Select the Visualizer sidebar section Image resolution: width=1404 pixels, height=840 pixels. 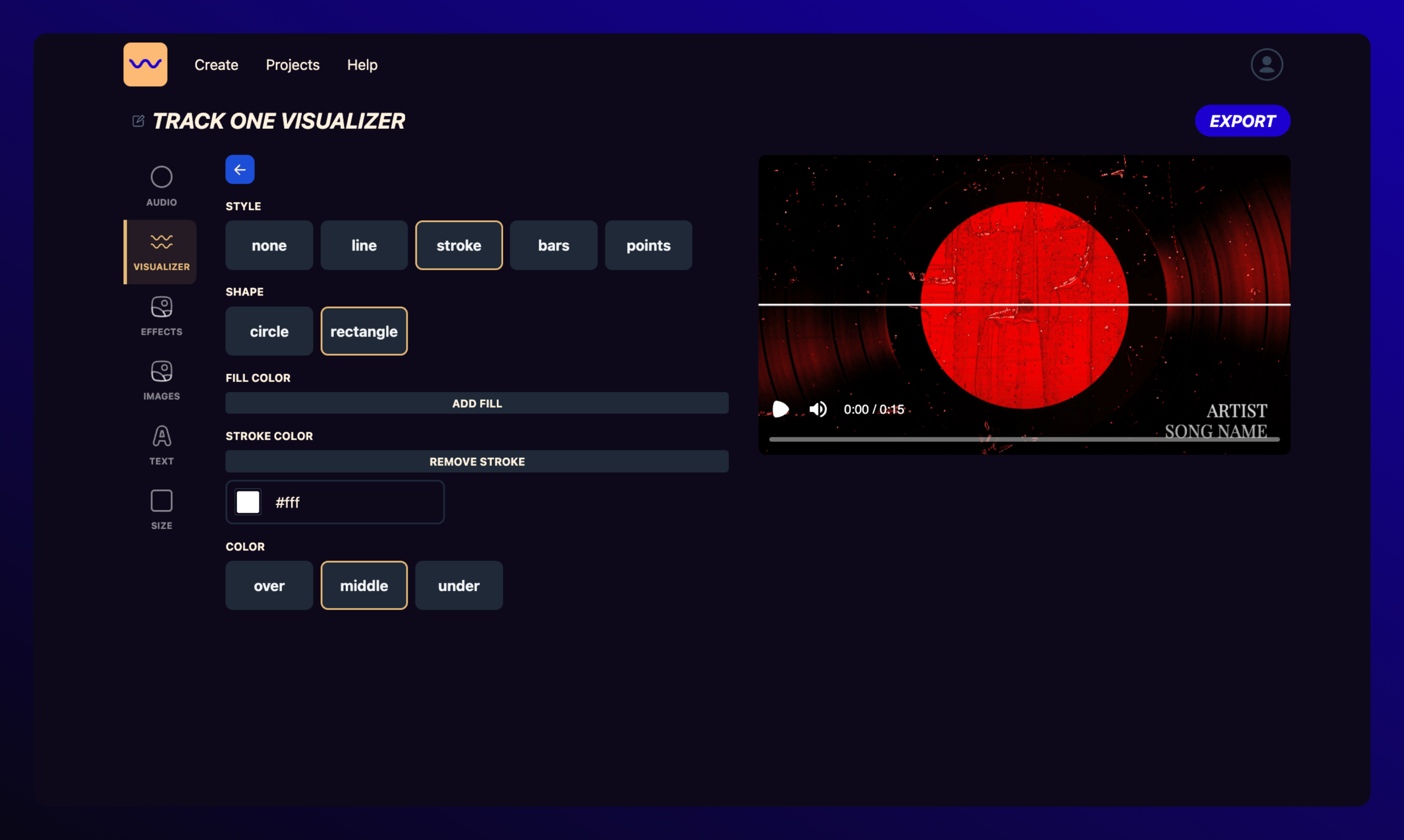coord(161,252)
